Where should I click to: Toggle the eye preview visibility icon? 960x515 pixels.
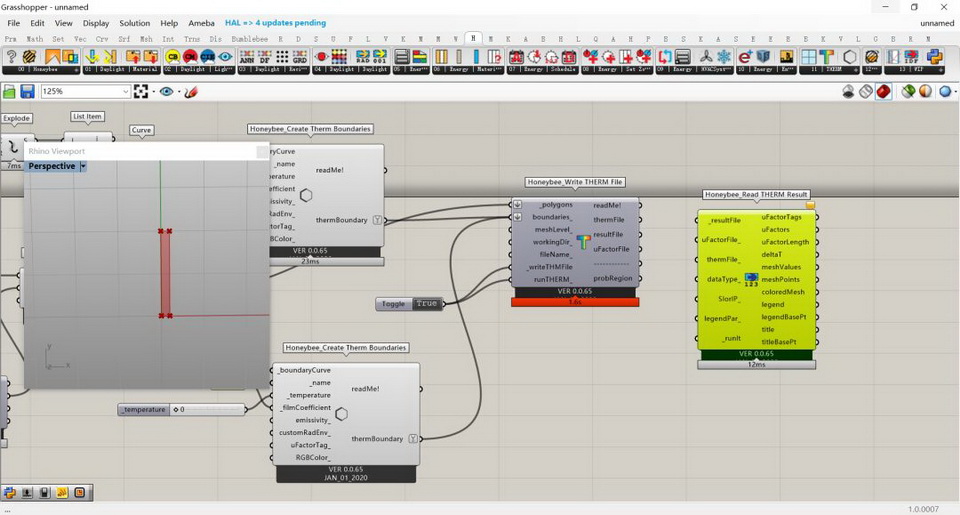pyautogui.click(x=165, y=91)
